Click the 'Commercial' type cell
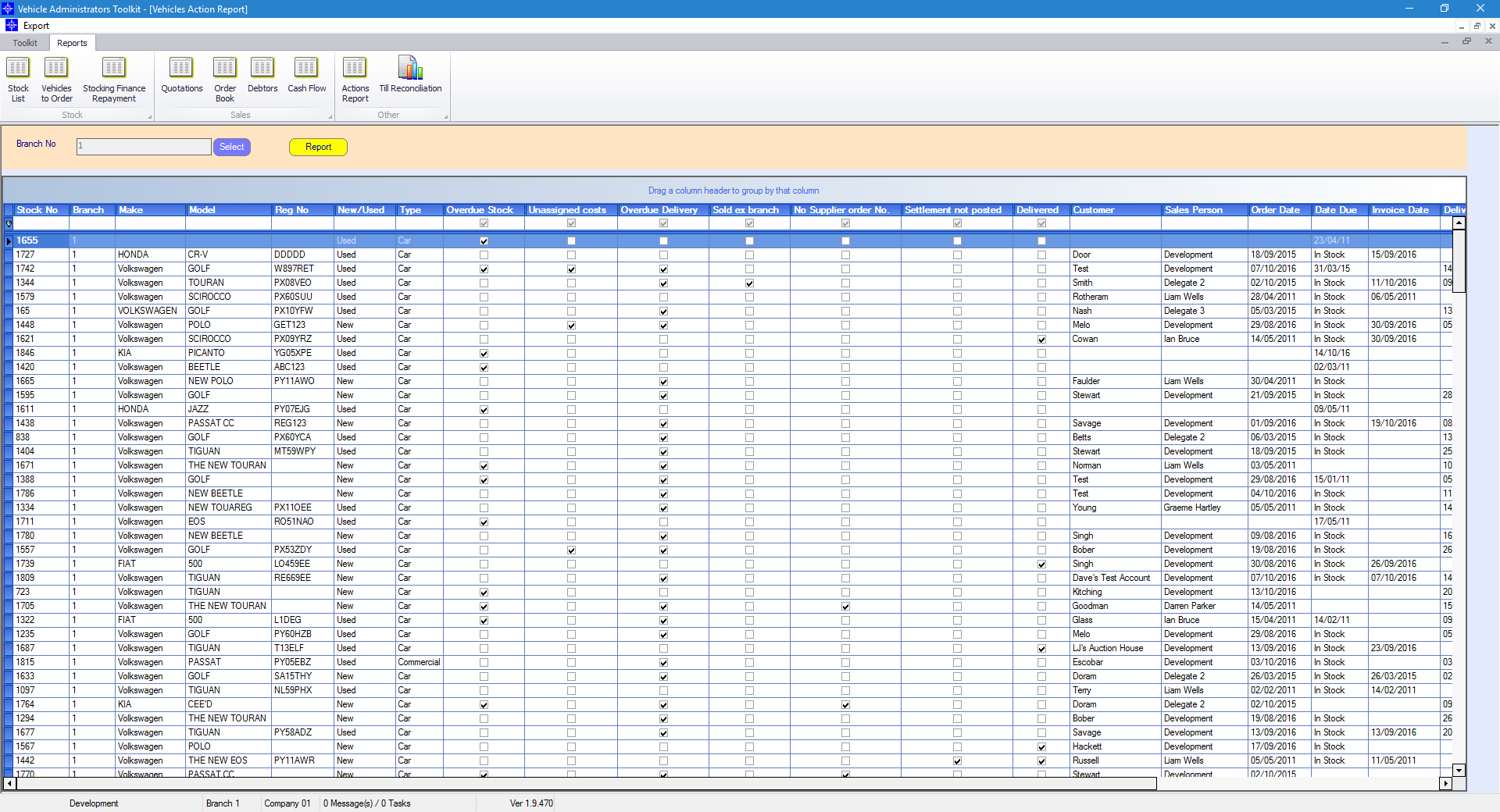This screenshot has height=812, width=1500. point(419,662)
